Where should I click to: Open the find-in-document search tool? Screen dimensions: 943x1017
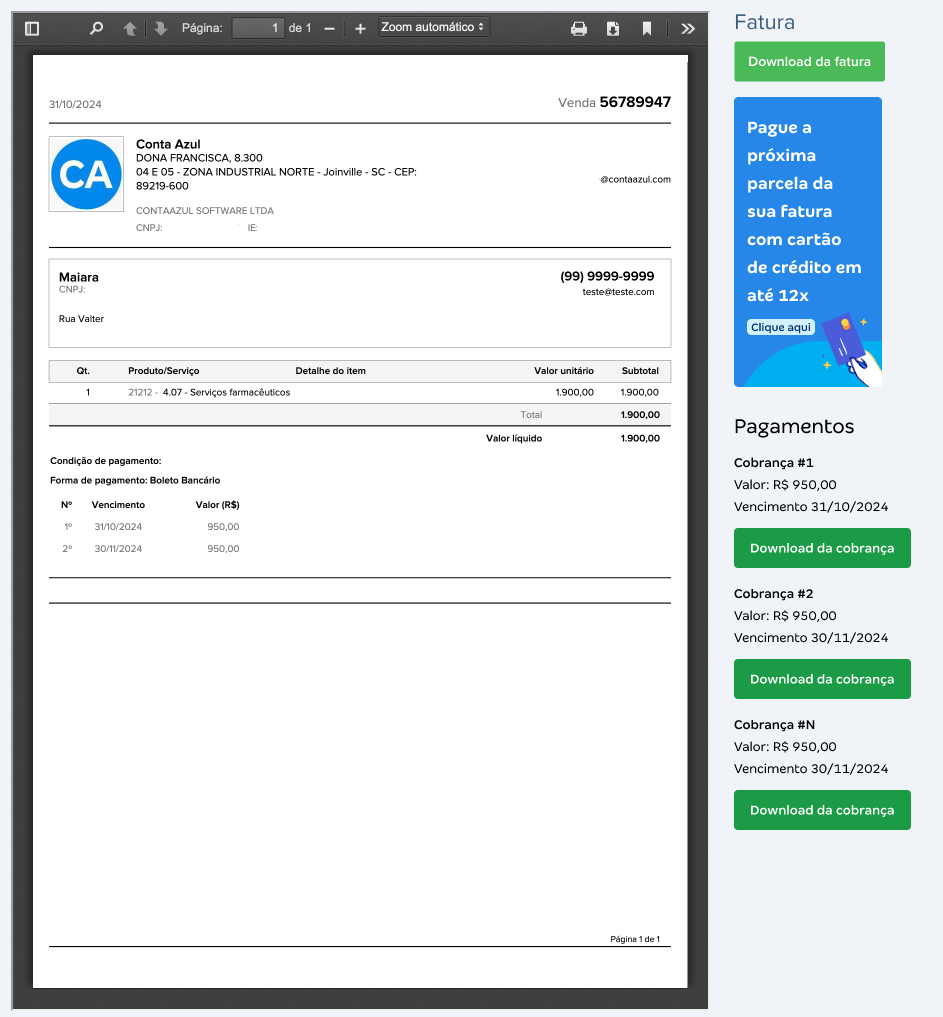(96, 29)
